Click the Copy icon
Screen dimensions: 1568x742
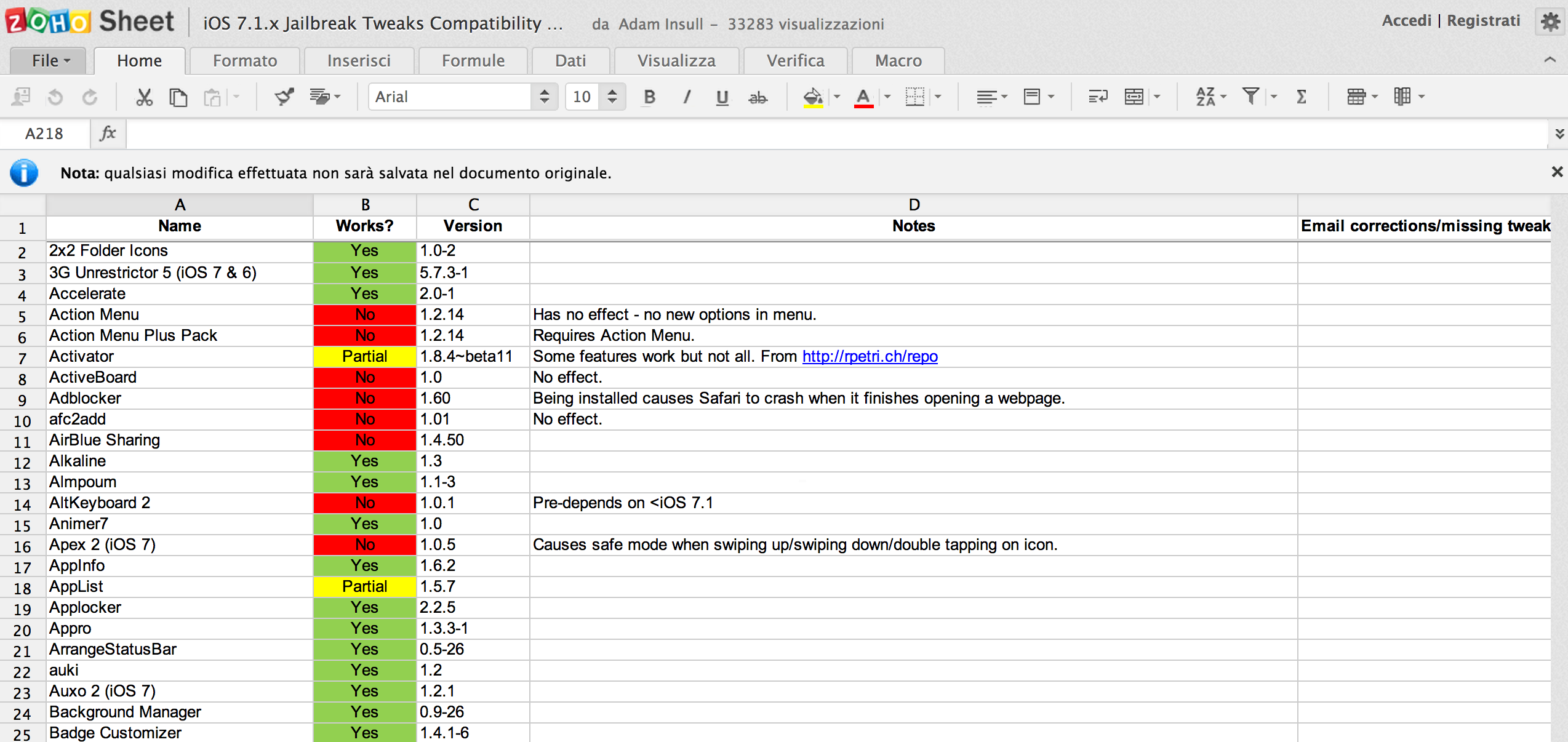click(178, 97)
